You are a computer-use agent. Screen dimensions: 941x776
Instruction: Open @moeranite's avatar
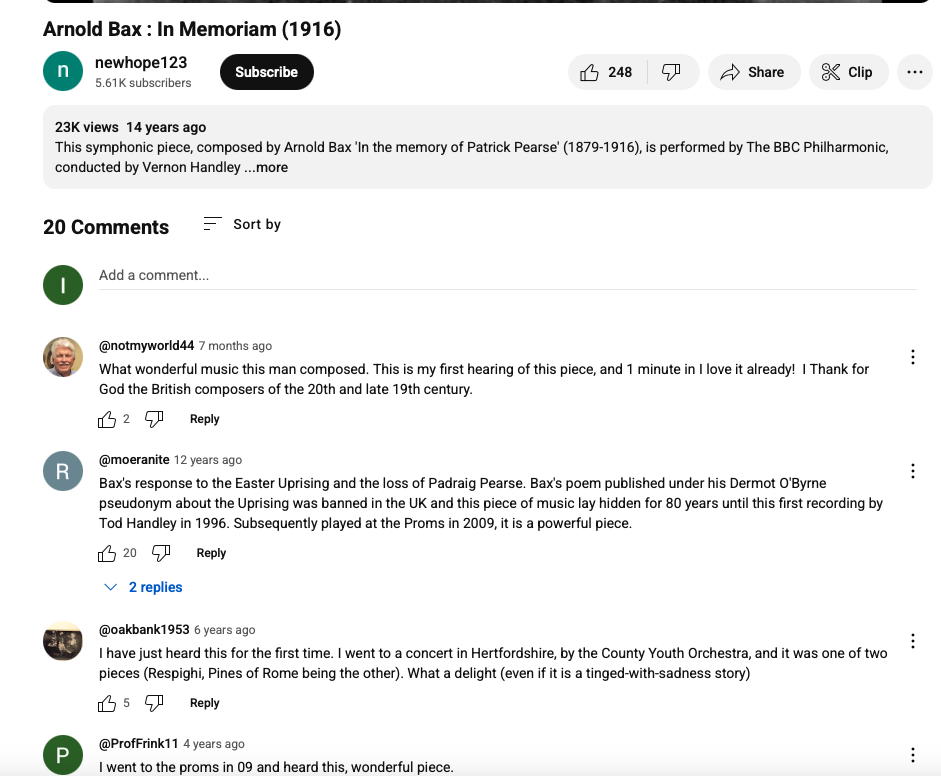[63, 471]
